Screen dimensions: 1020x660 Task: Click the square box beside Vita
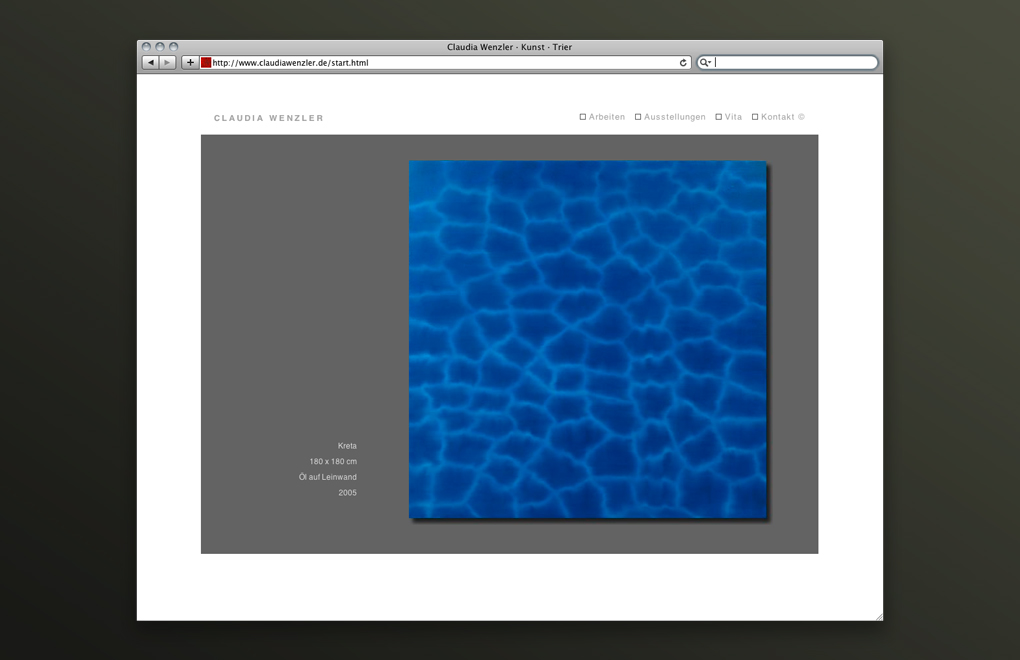718,117
